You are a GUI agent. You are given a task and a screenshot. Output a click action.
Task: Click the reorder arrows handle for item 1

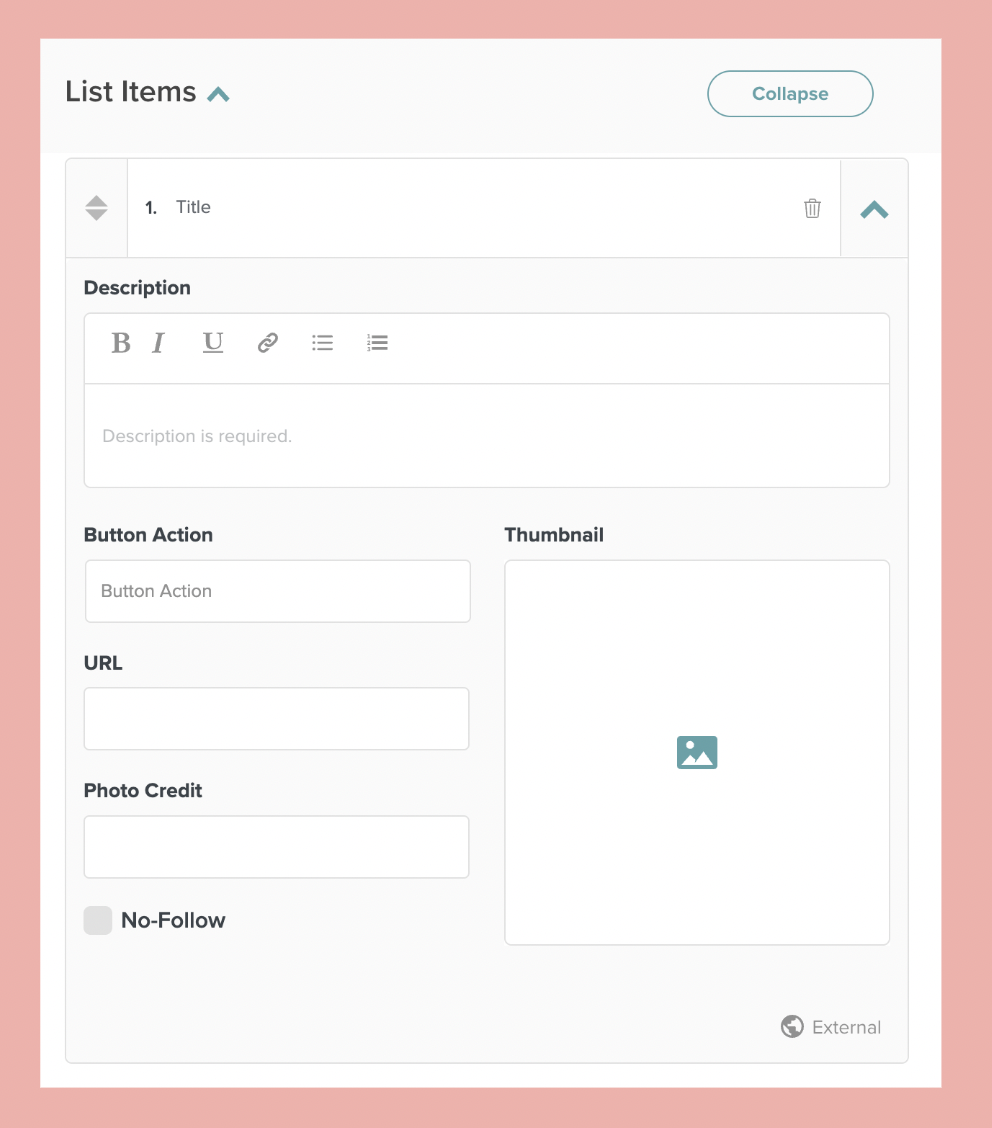(96, 208)
